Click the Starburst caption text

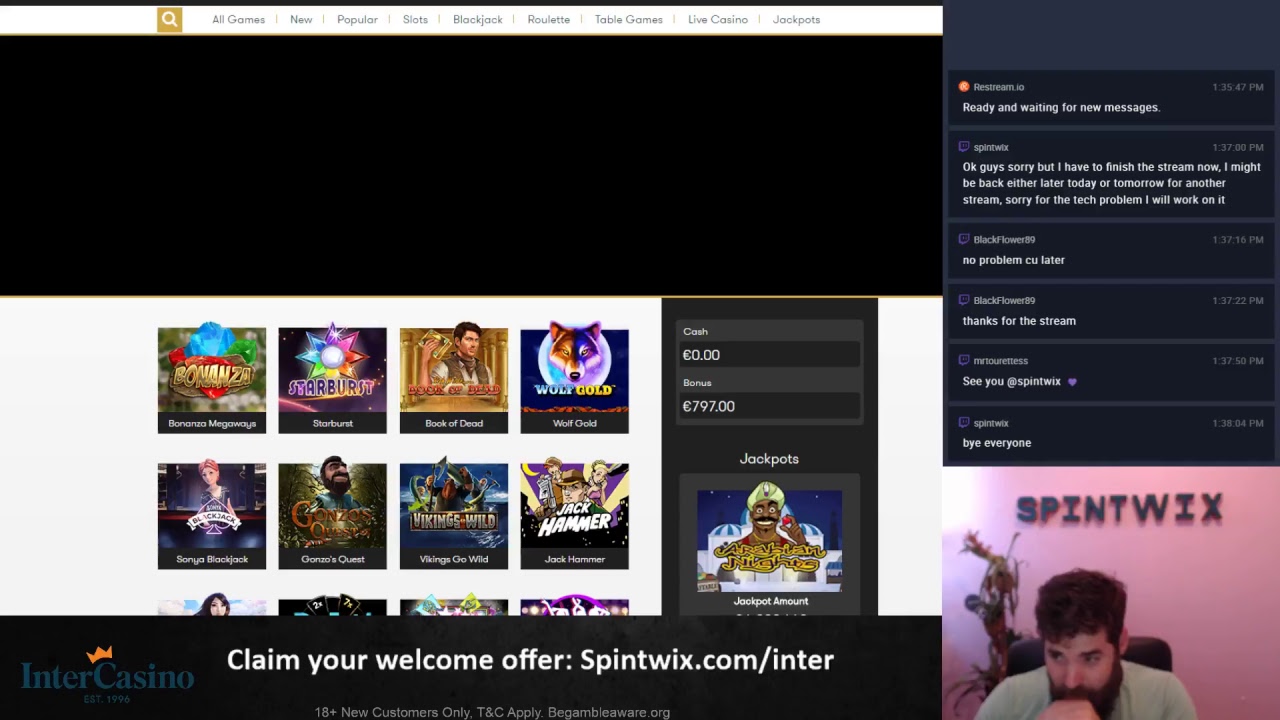point(332,423)
